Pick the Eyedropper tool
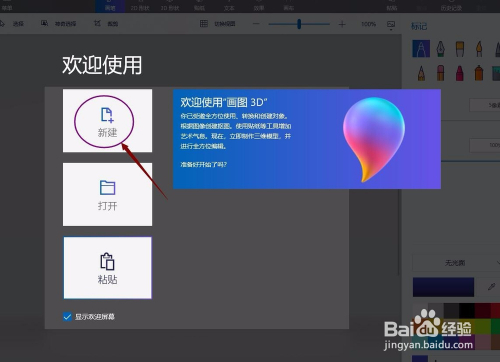Viewport: 500px width, 362px height. (x=491, y=287)
